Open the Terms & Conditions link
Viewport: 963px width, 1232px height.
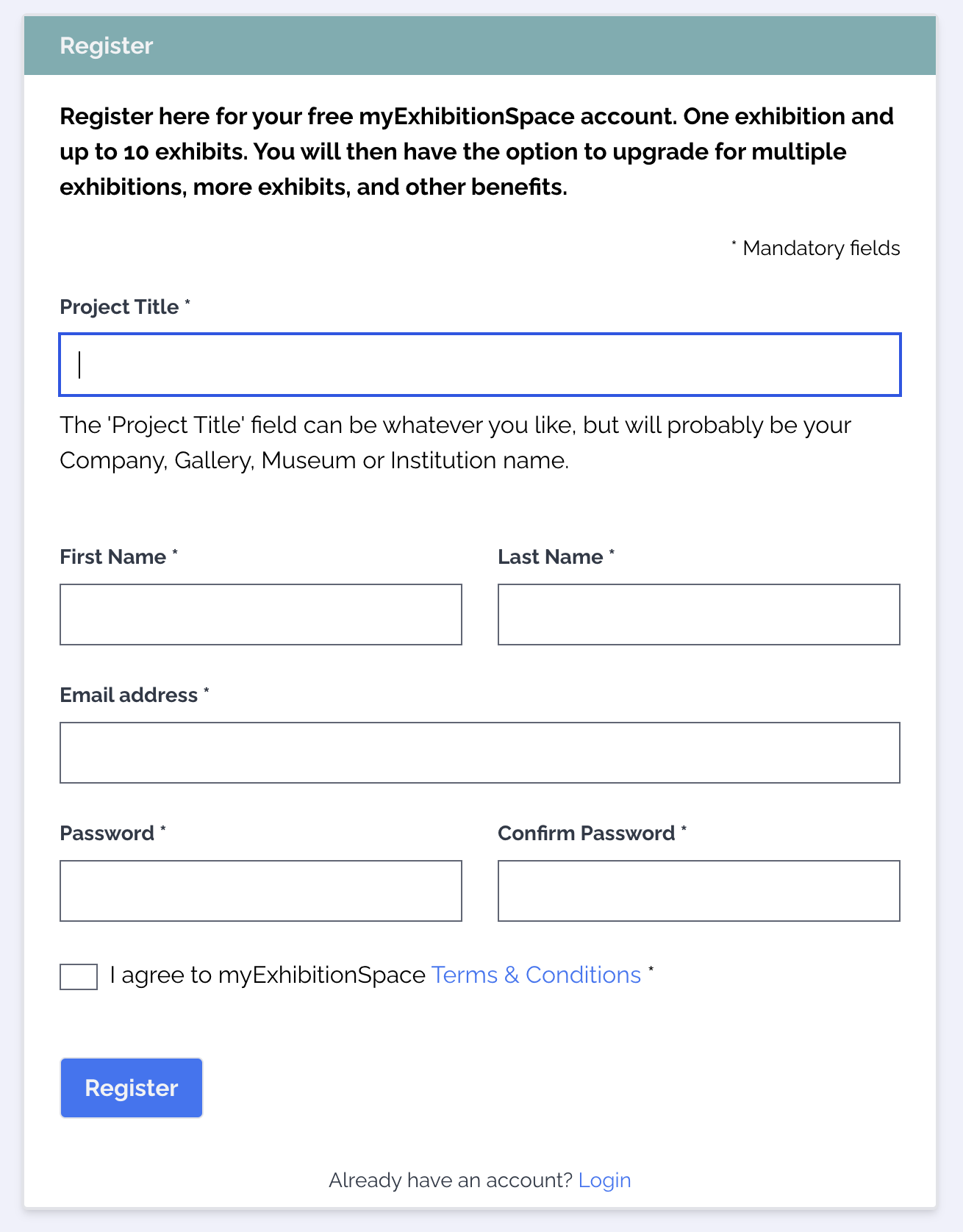point(536,975)
